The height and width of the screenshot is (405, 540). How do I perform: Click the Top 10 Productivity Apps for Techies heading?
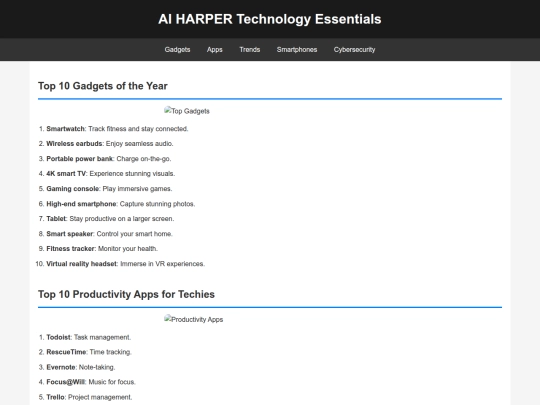pos(126,294)
